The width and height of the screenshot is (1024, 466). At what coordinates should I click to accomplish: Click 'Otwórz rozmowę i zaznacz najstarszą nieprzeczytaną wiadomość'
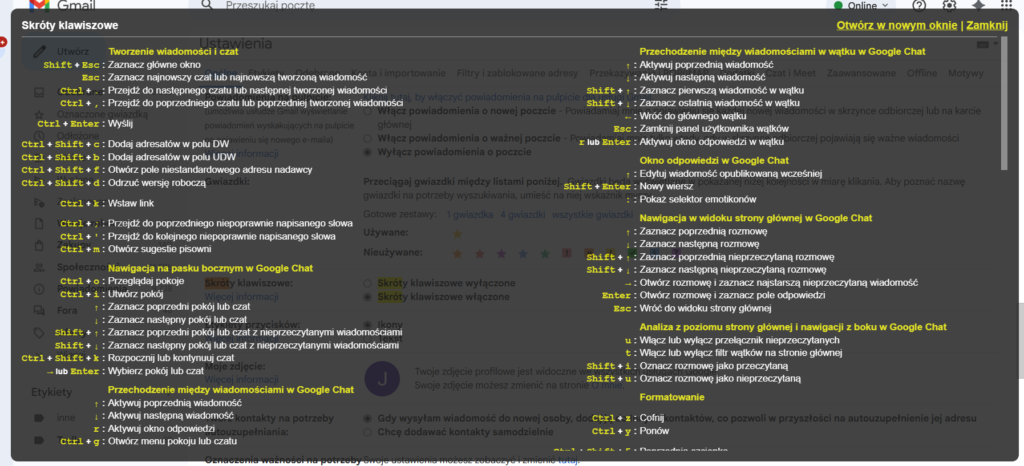[778, 283]
